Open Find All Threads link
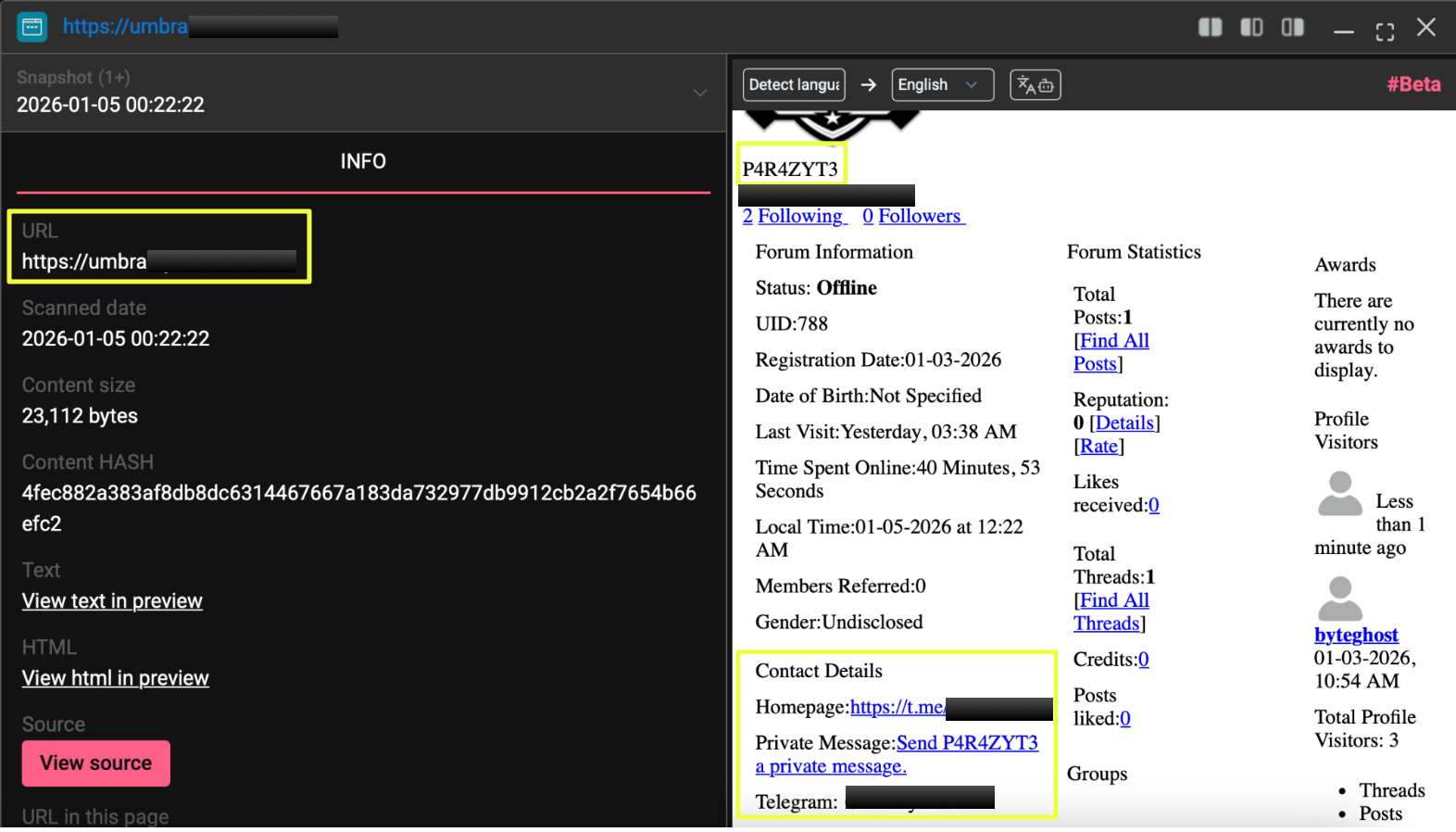The image size is (1456, 832). pos(1112,611)
